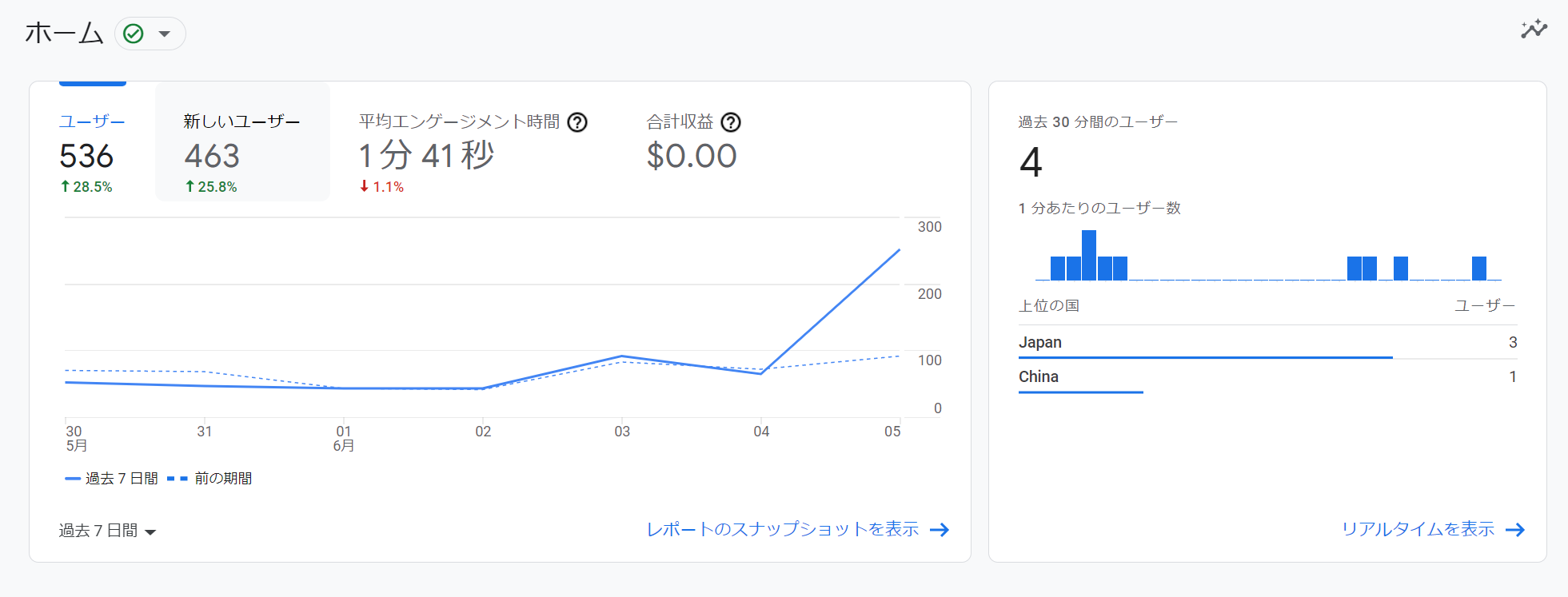Viewport: 1568px width, 597px height.
Task: Click the ユーザー column header in country table
Action: pyautogui.click(x=1485, y=306)
